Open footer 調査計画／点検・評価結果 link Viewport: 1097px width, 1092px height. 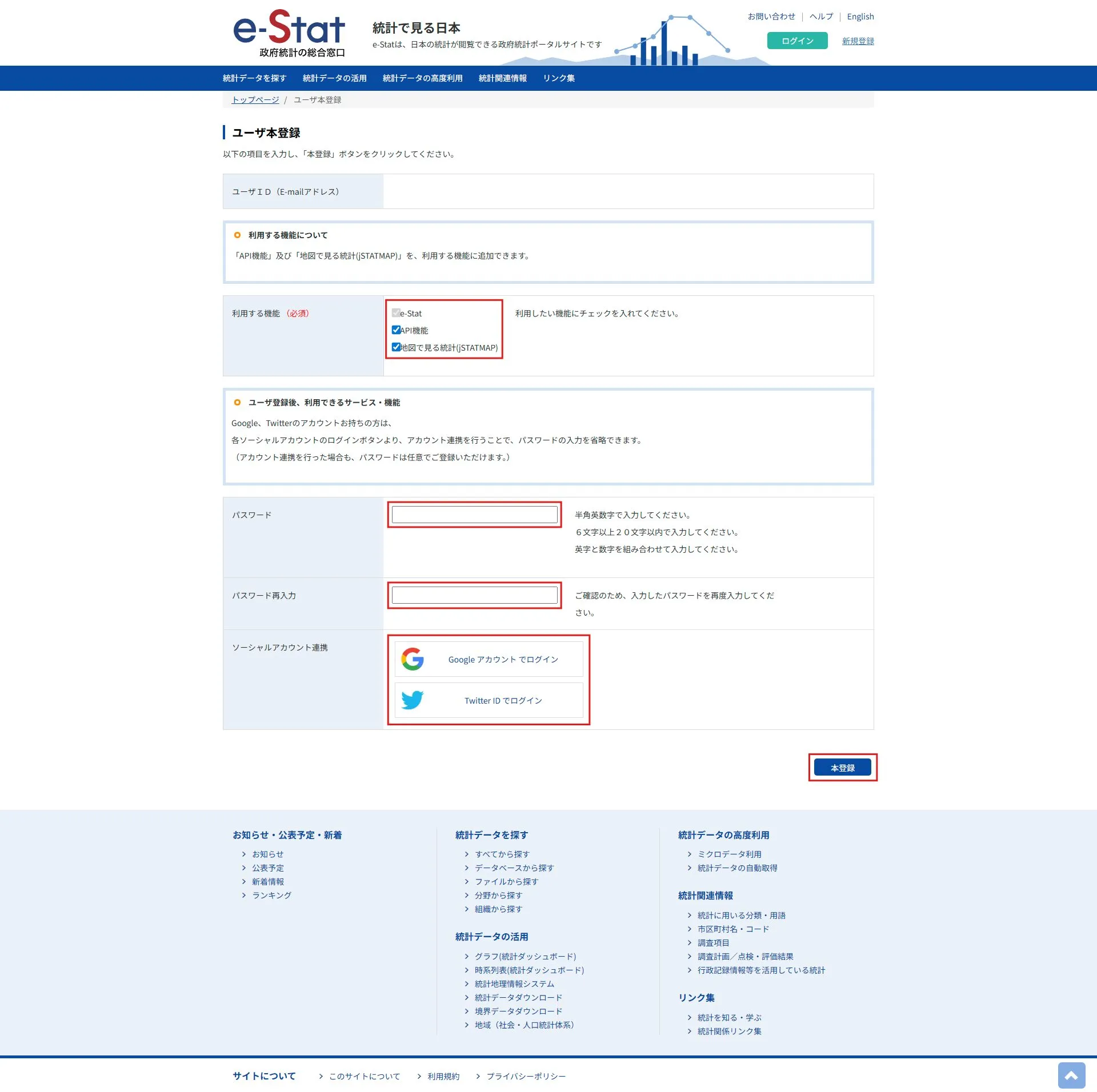point(745,956)
